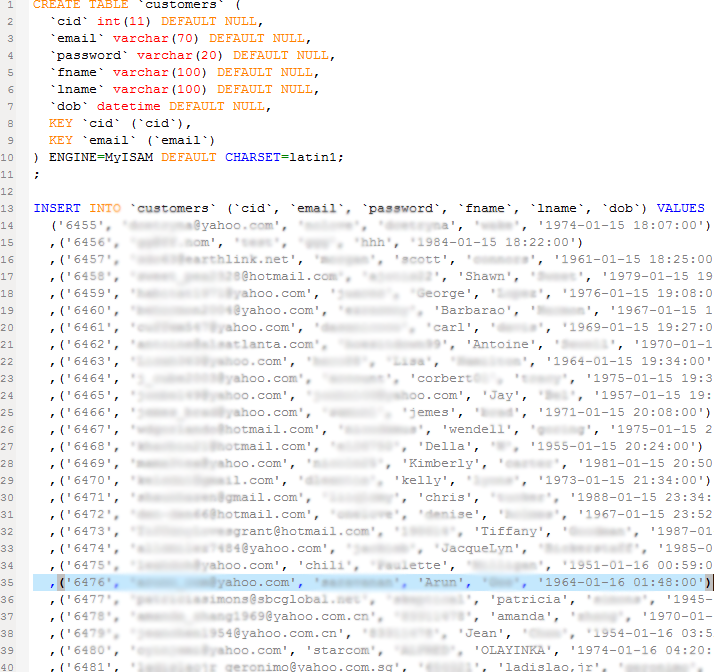The height and width of the screenshot is (672, 714).
Task: Click line number 13 in the gutter
Action: 8,208
